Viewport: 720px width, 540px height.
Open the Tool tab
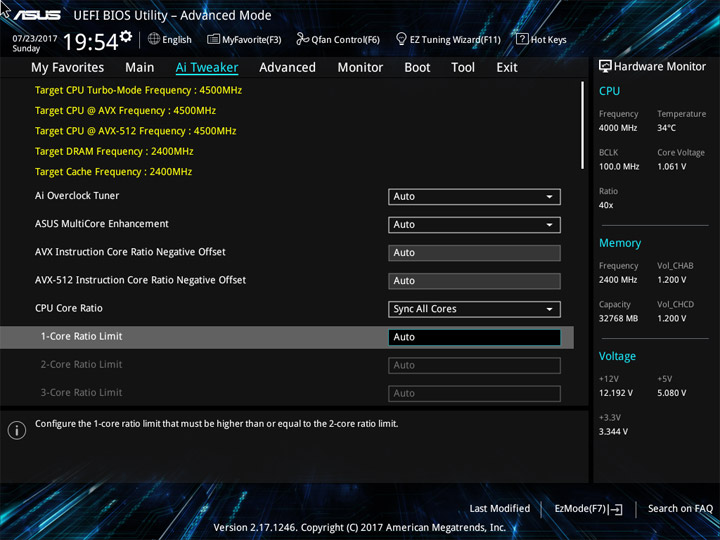tap(463, 68)
